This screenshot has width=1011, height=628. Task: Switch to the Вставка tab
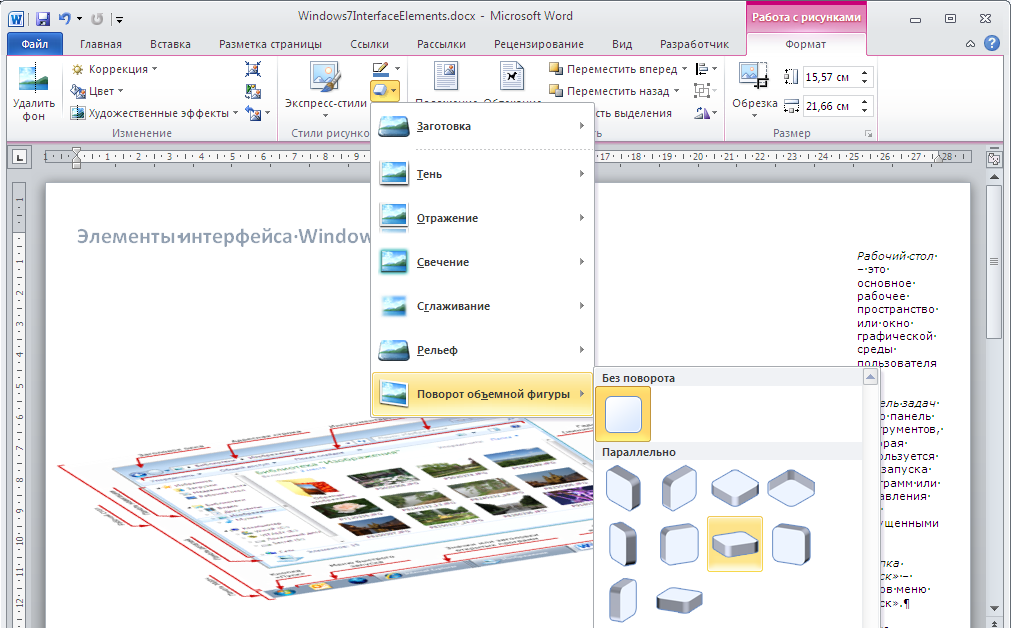click(170, 44)
